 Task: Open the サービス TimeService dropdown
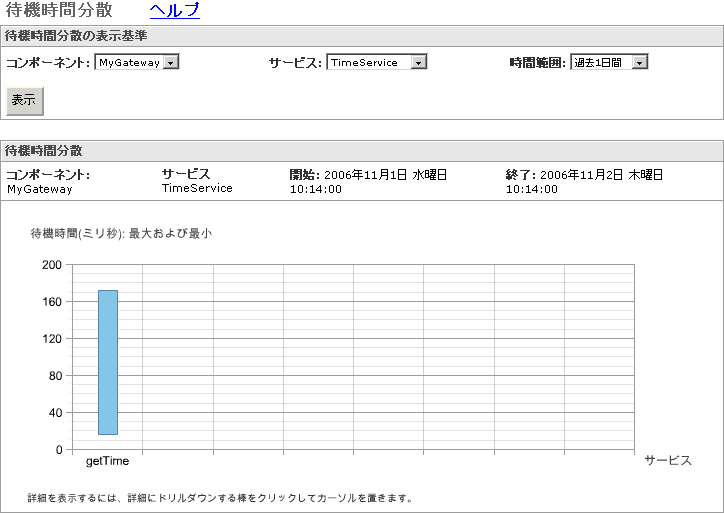377,62
